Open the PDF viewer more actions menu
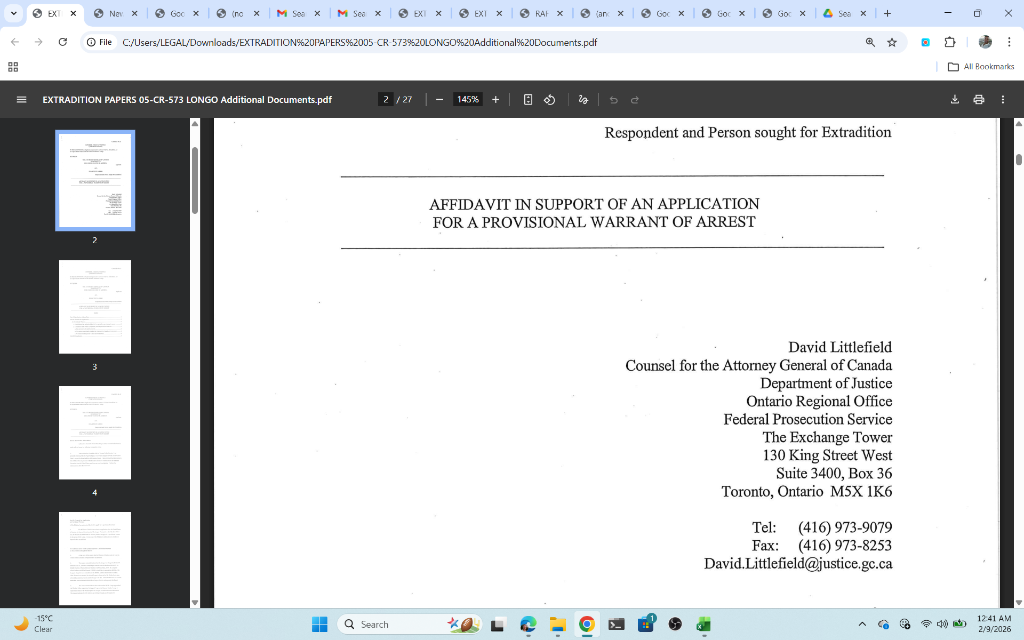 point(1003,100)
